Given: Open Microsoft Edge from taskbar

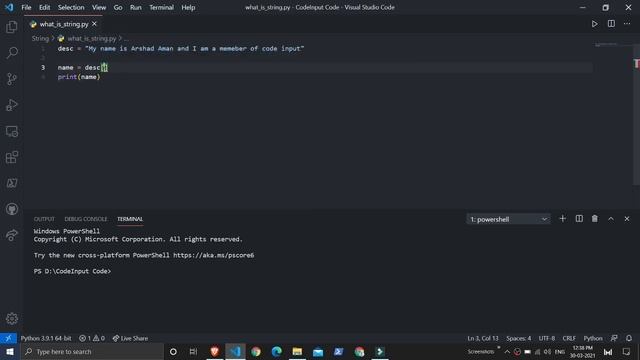Looking at the screenshot, I should [277, 351].
